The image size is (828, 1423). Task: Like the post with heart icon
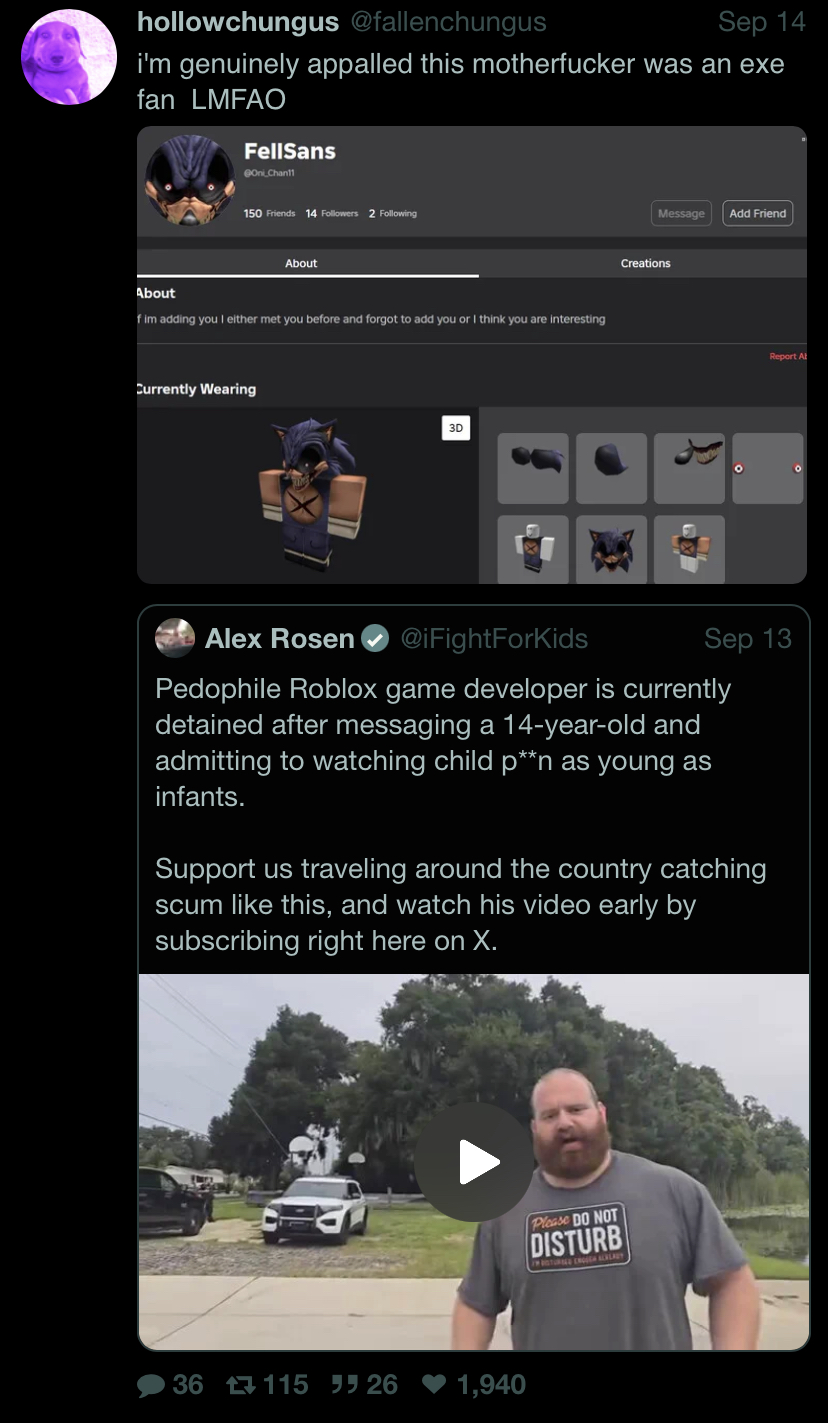[x=433, y=1384]
